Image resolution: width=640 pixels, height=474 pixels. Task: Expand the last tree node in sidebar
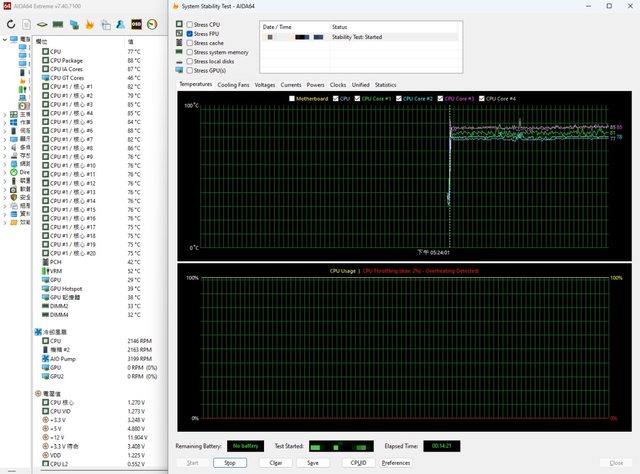pyautogui.click(x=4, y=222)
